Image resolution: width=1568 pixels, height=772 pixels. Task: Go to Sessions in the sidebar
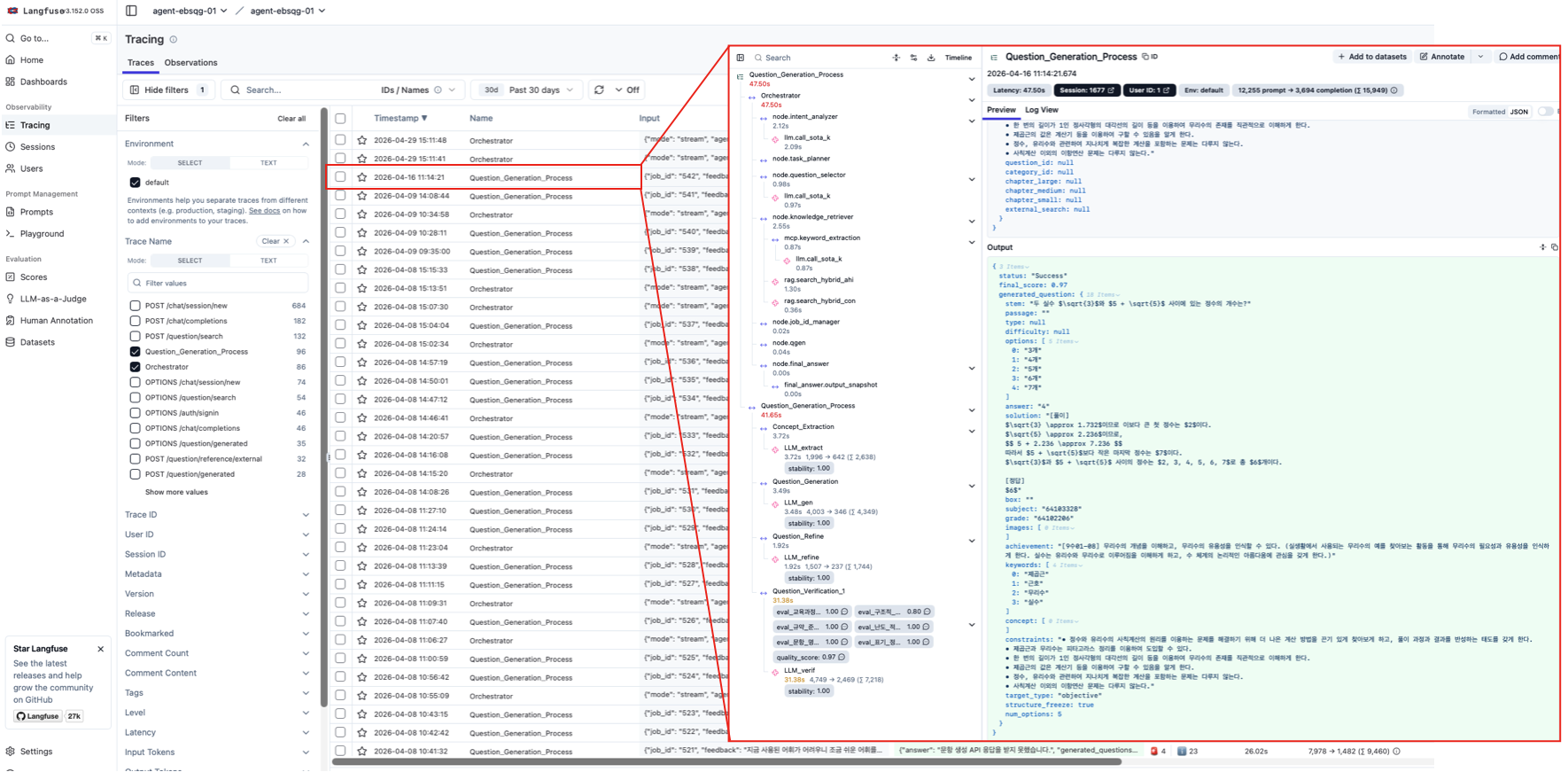click(x=37, y=147)
